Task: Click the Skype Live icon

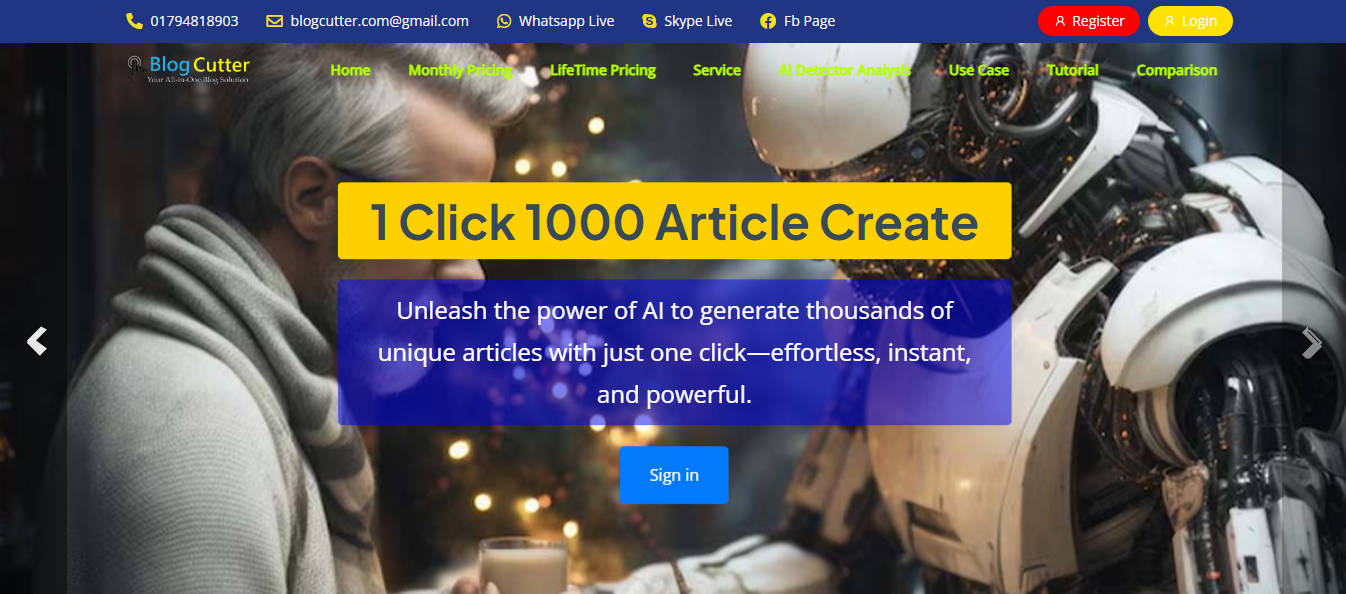Action: point(649,21)
